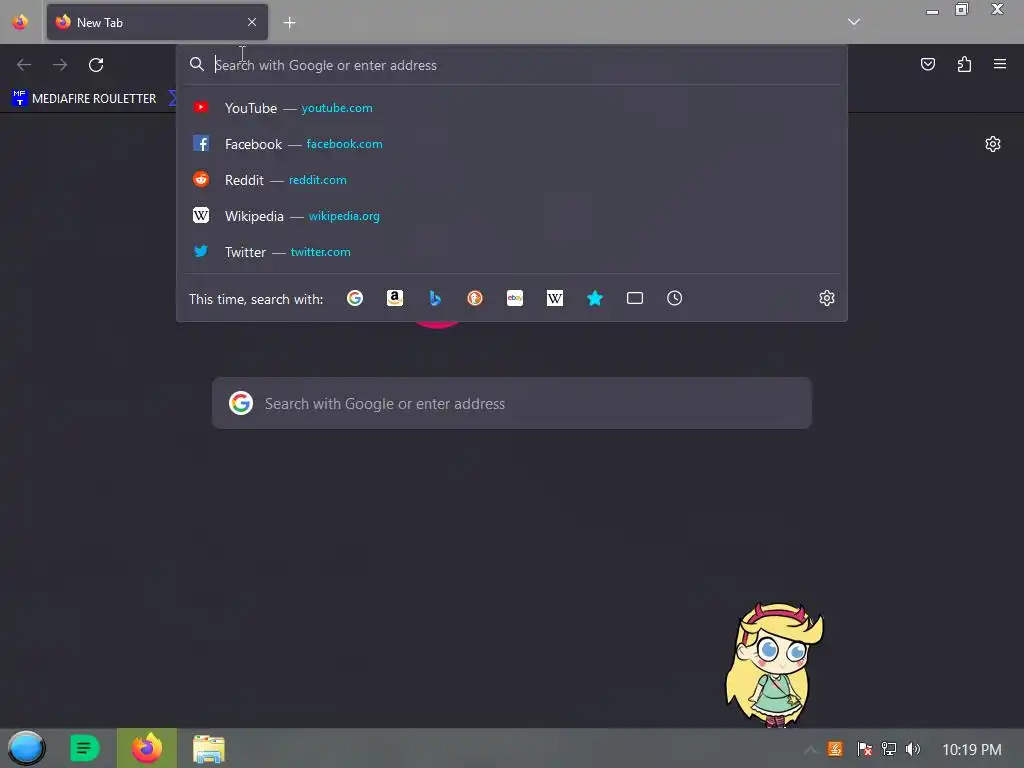The image size is (1024, 768).
Task: Click the Star Butterfly desktop mascot
Action: tap(775, 664)
